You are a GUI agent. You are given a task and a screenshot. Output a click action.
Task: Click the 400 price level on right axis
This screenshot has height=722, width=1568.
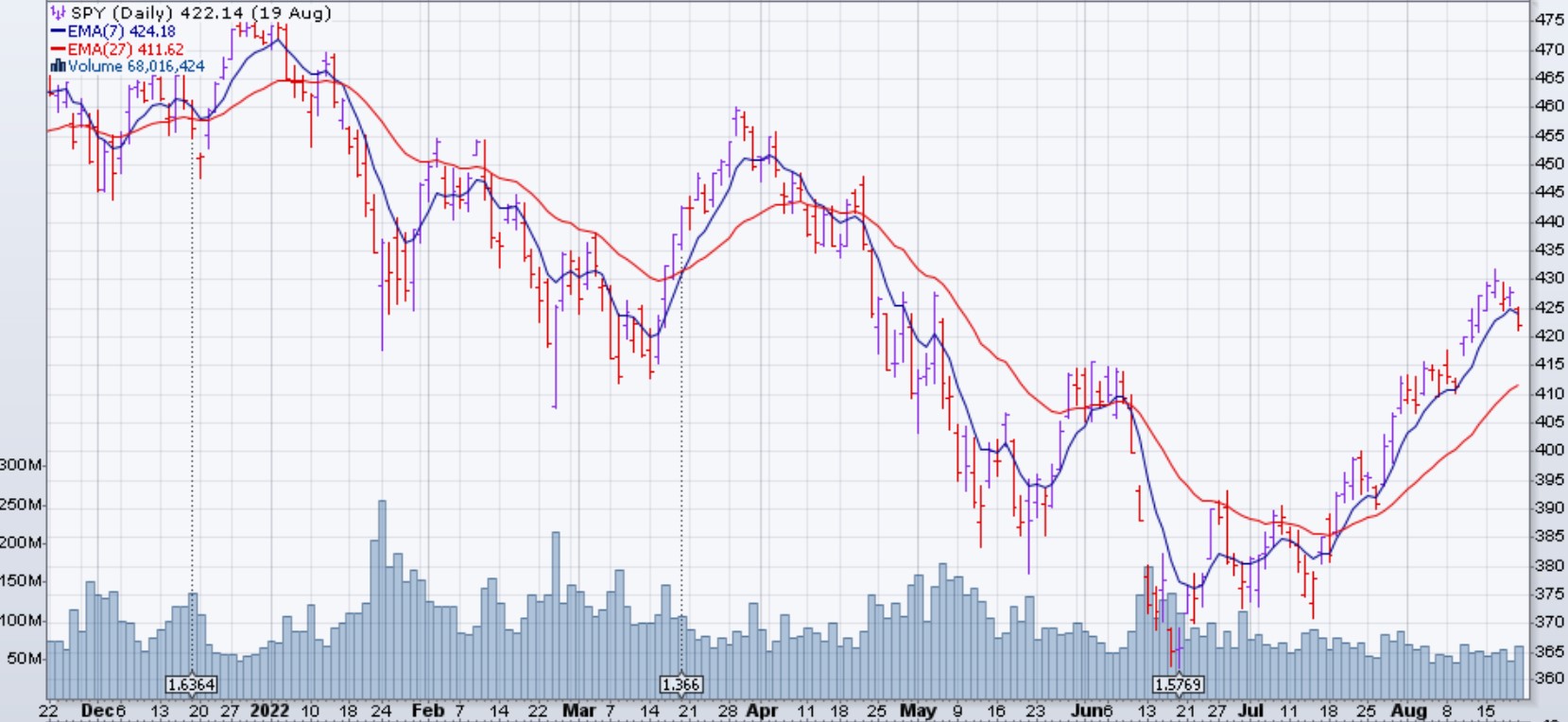pyautogui.click(x=1549, y=450)
